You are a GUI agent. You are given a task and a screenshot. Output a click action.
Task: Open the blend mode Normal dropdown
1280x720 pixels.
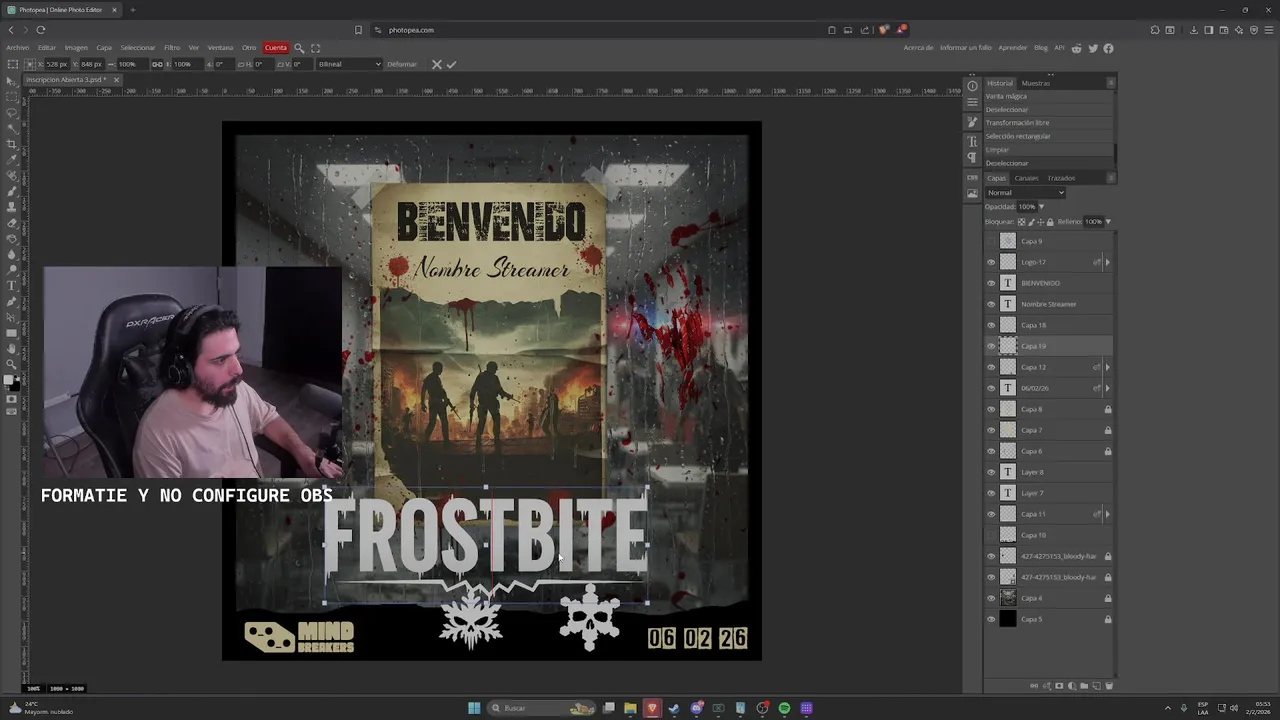pyautogui.click(x=1025, y=192)
